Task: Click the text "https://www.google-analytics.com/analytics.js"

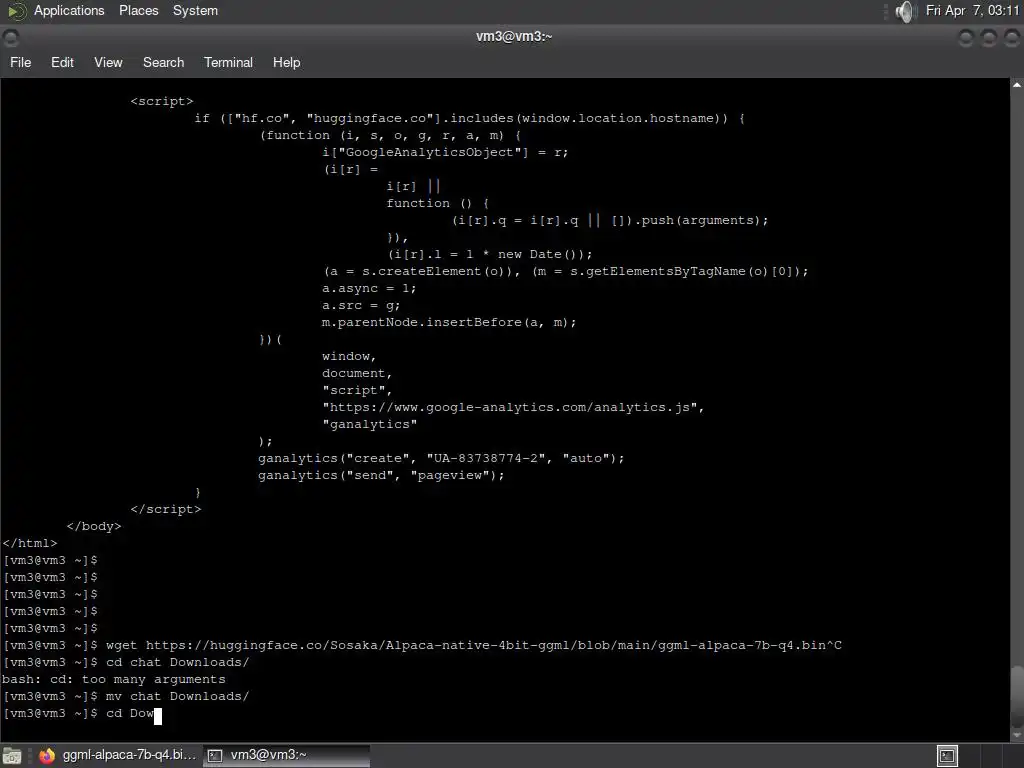Action: [509, 408]
